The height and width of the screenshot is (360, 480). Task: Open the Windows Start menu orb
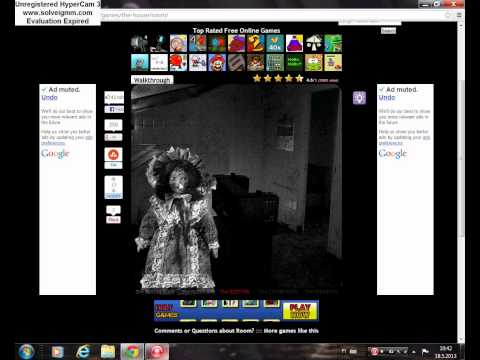(26, 352)
